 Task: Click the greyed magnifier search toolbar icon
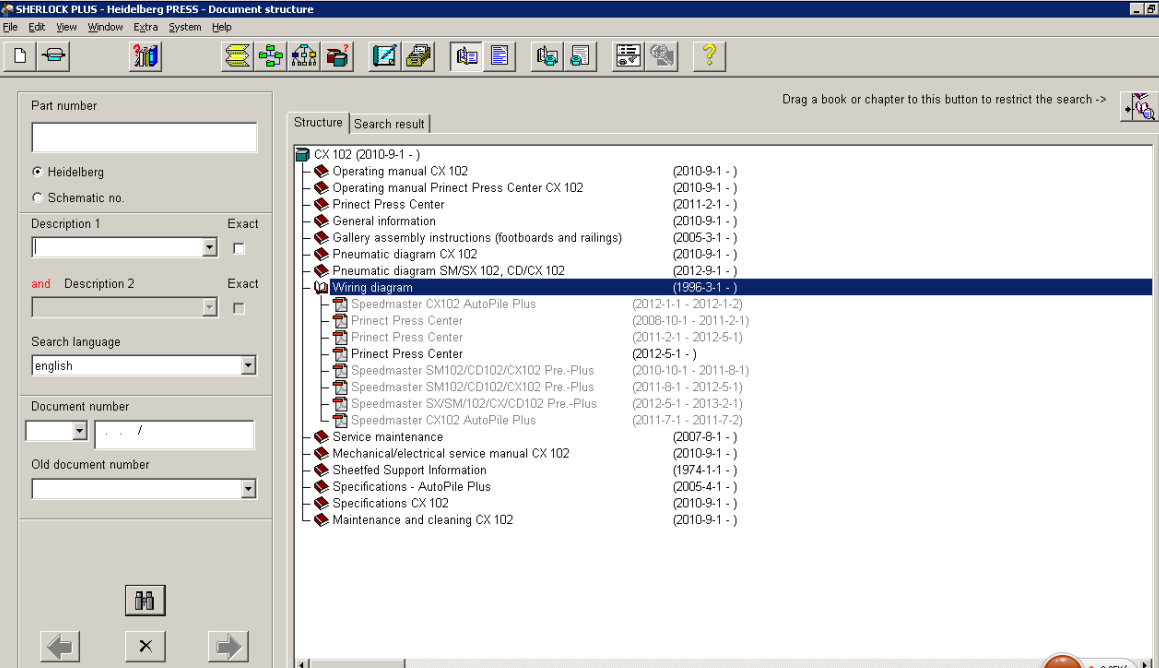click(x=662, y=56)
